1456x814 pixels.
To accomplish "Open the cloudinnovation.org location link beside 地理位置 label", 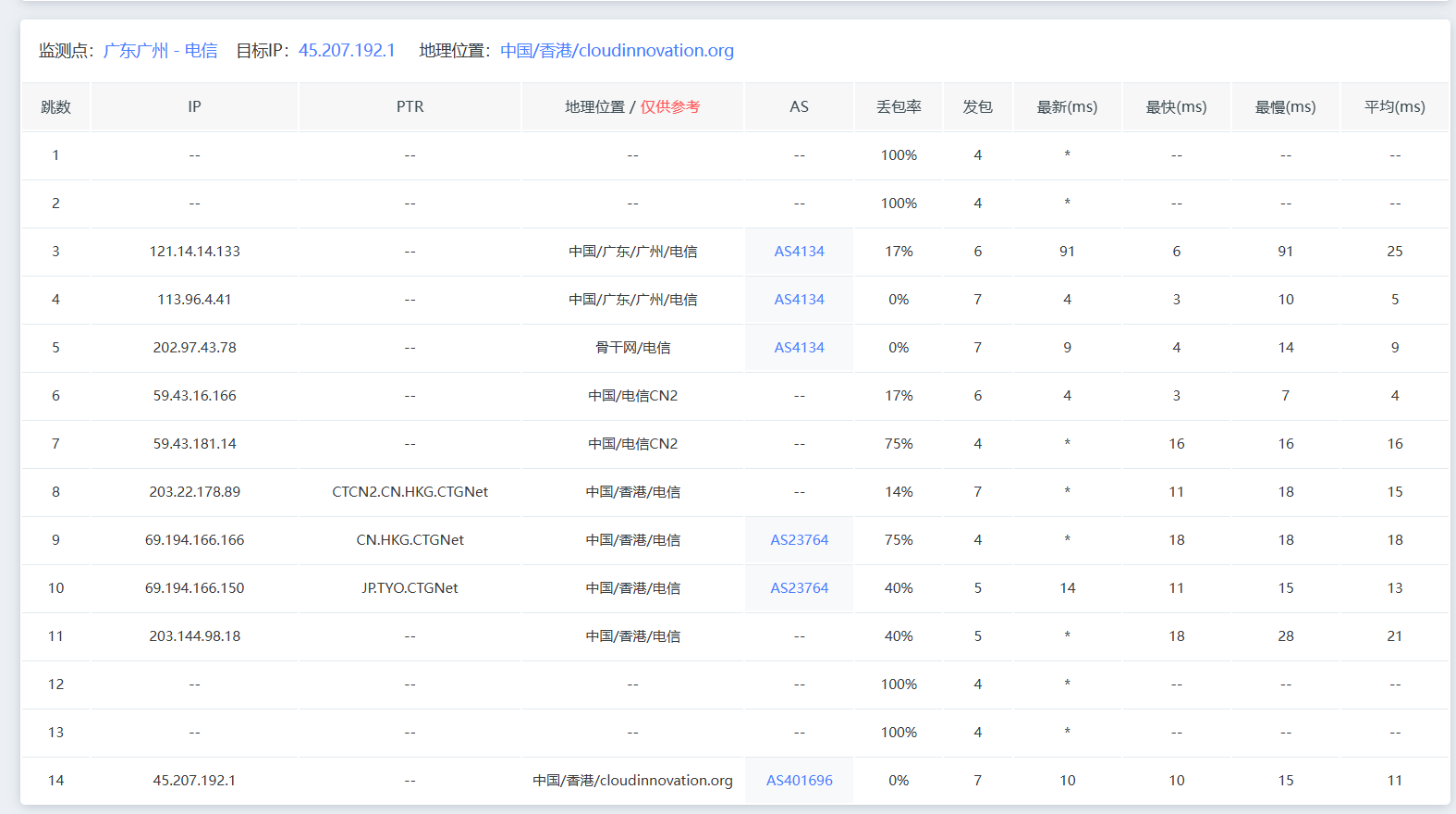I will [617, 51].
